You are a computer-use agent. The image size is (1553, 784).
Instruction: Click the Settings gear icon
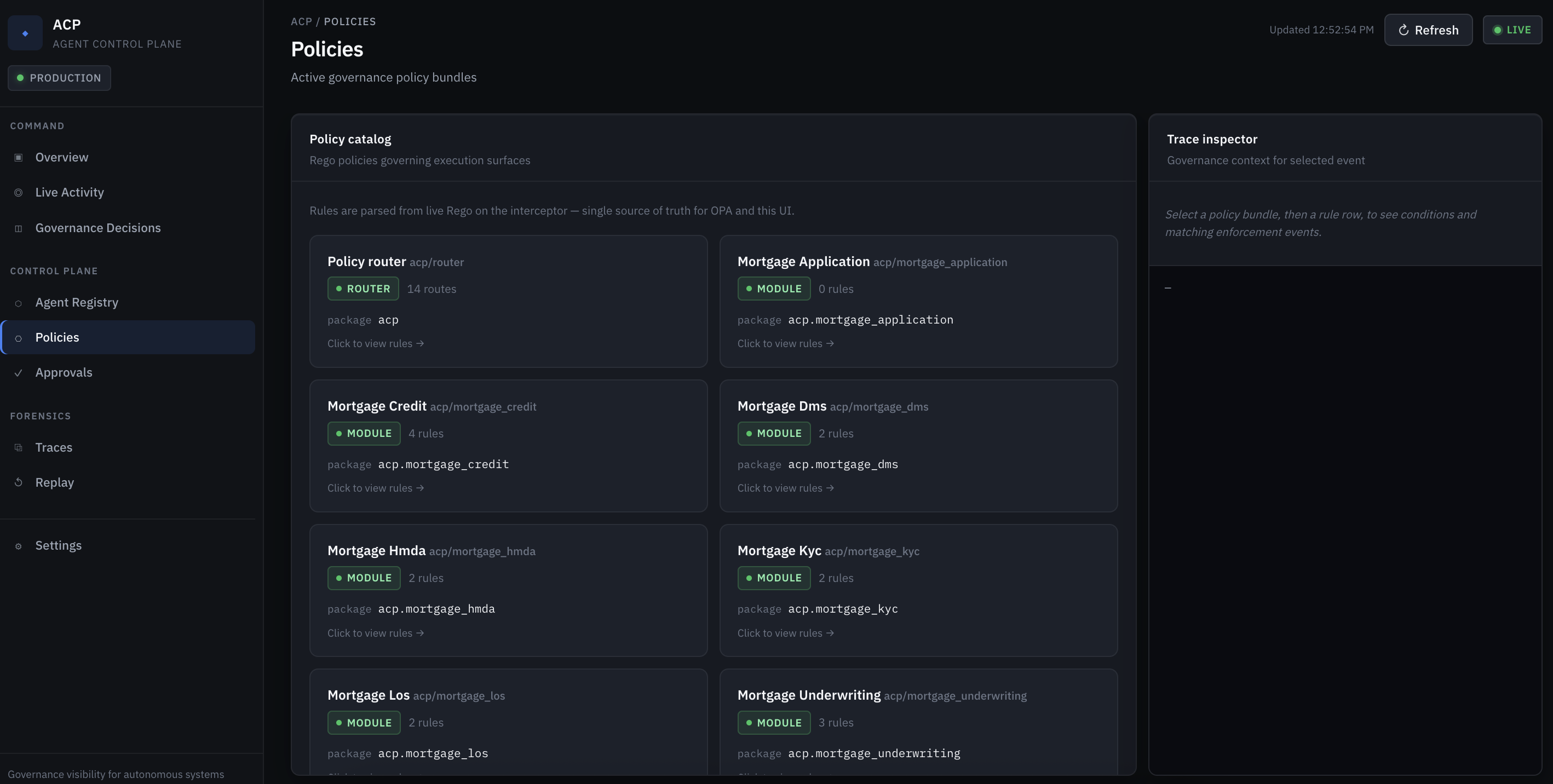click(x=19, y=546)
